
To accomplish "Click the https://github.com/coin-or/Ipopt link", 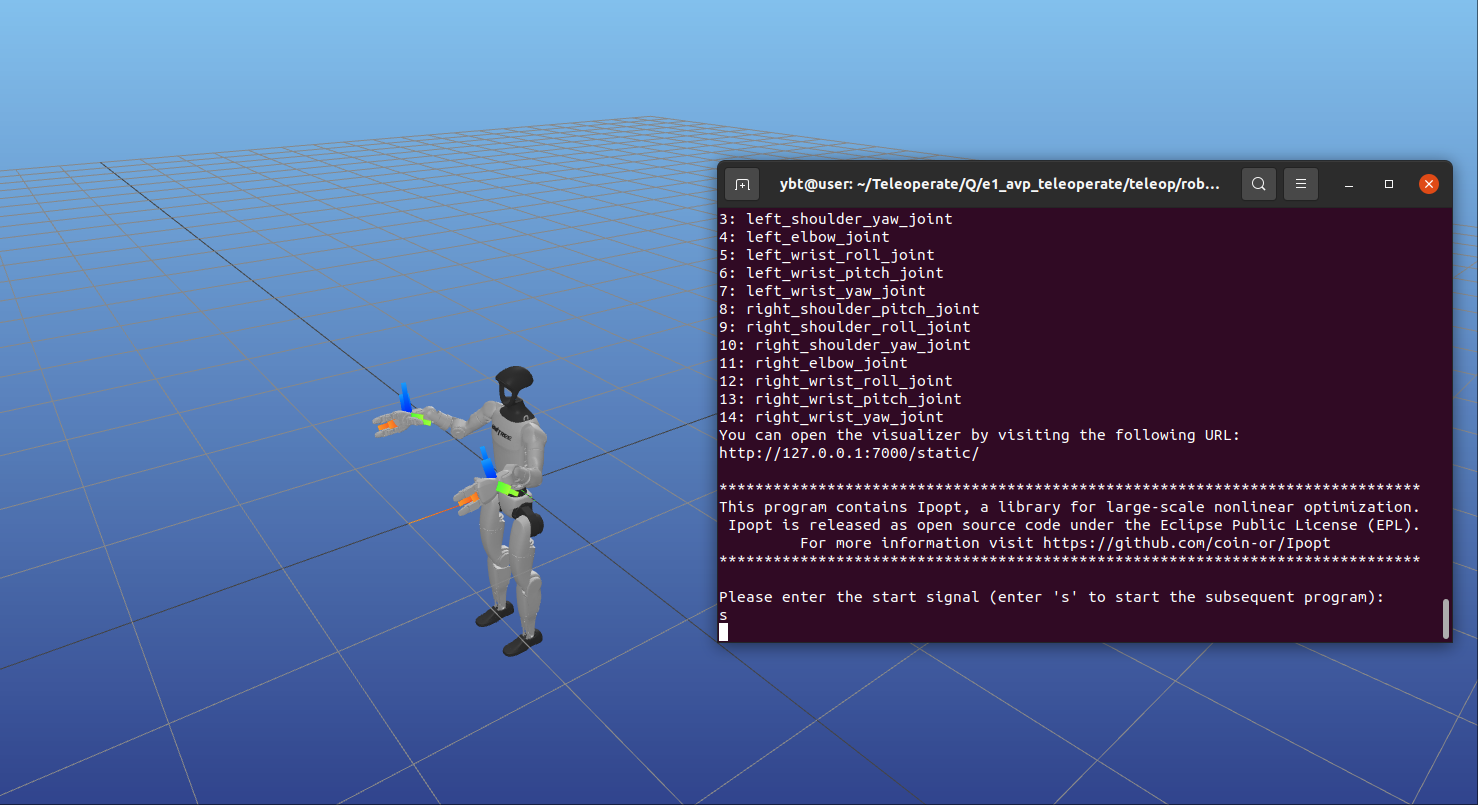I will tap(1187, 543).
